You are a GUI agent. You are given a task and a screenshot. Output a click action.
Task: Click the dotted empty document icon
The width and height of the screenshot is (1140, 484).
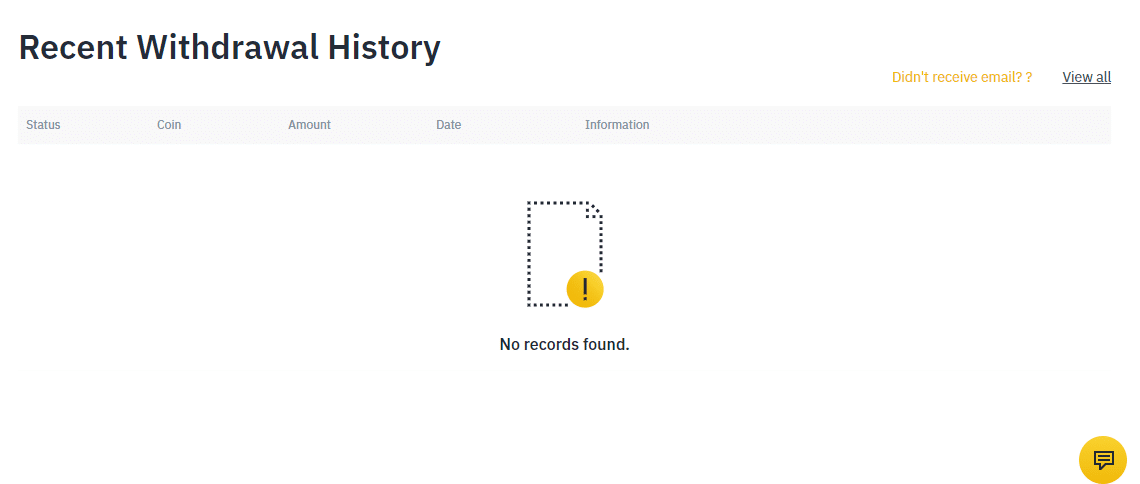[x=565, y=254]
